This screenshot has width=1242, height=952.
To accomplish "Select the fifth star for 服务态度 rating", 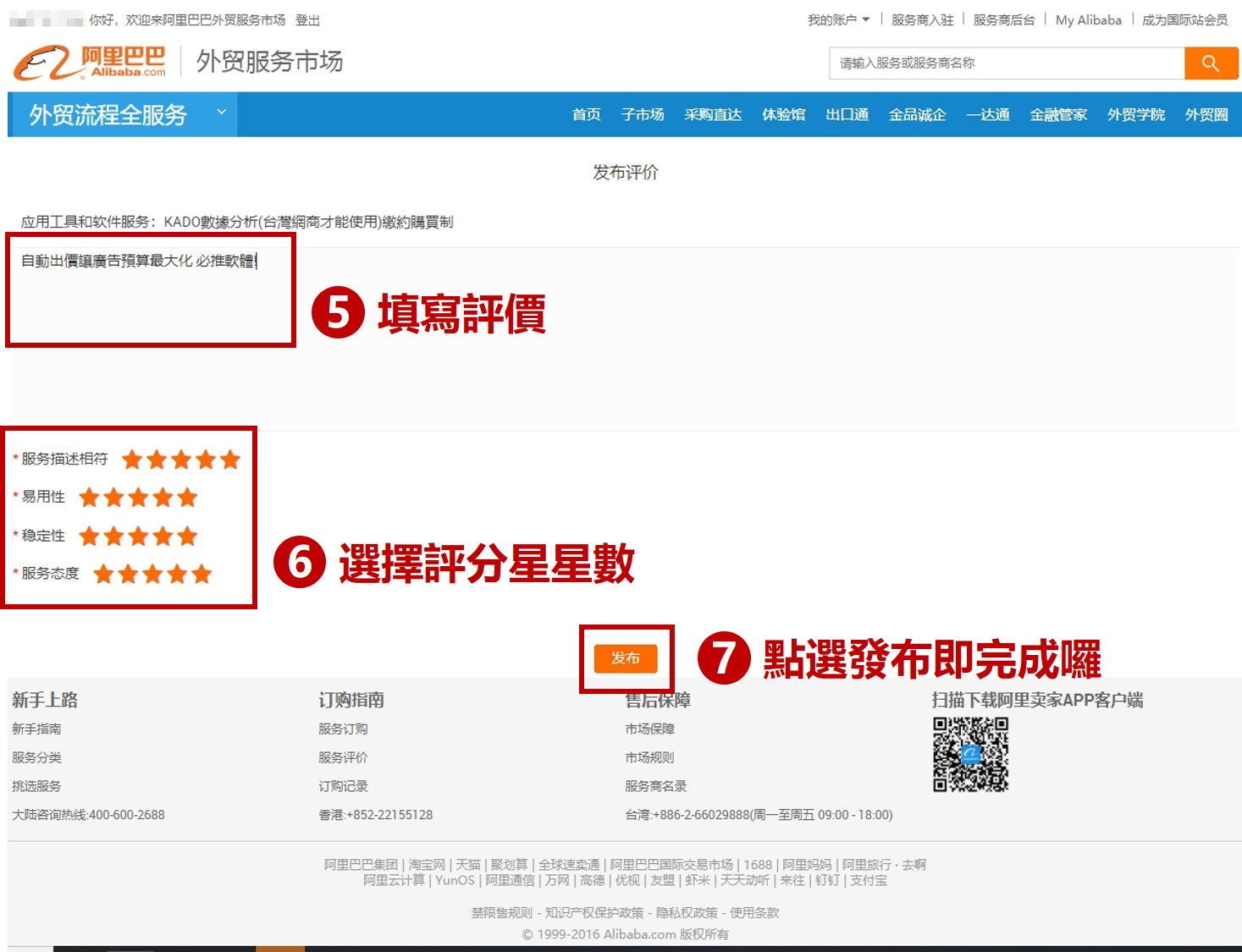I will coord(202,573).
